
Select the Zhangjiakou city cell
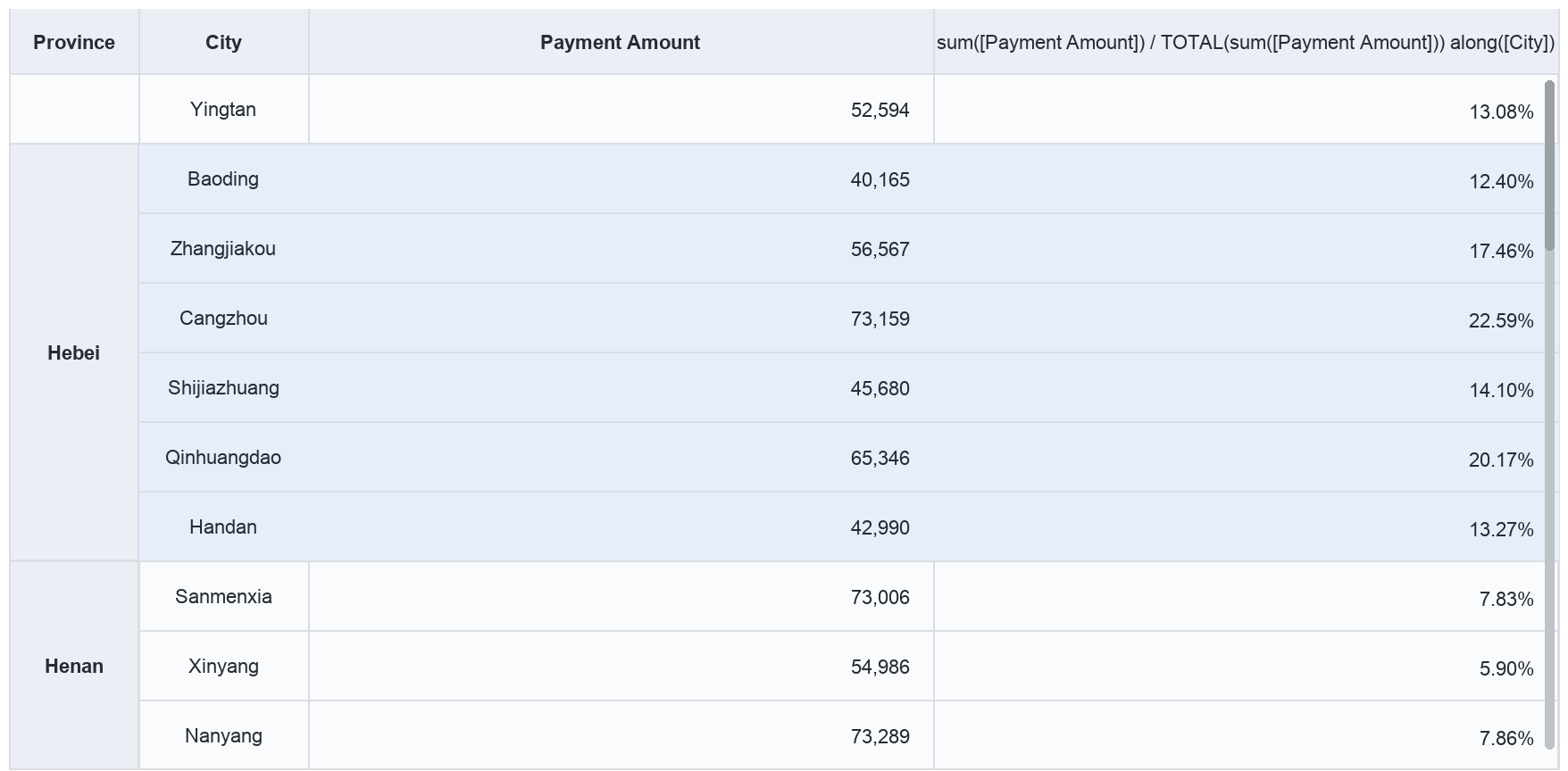tap(223, 248)
